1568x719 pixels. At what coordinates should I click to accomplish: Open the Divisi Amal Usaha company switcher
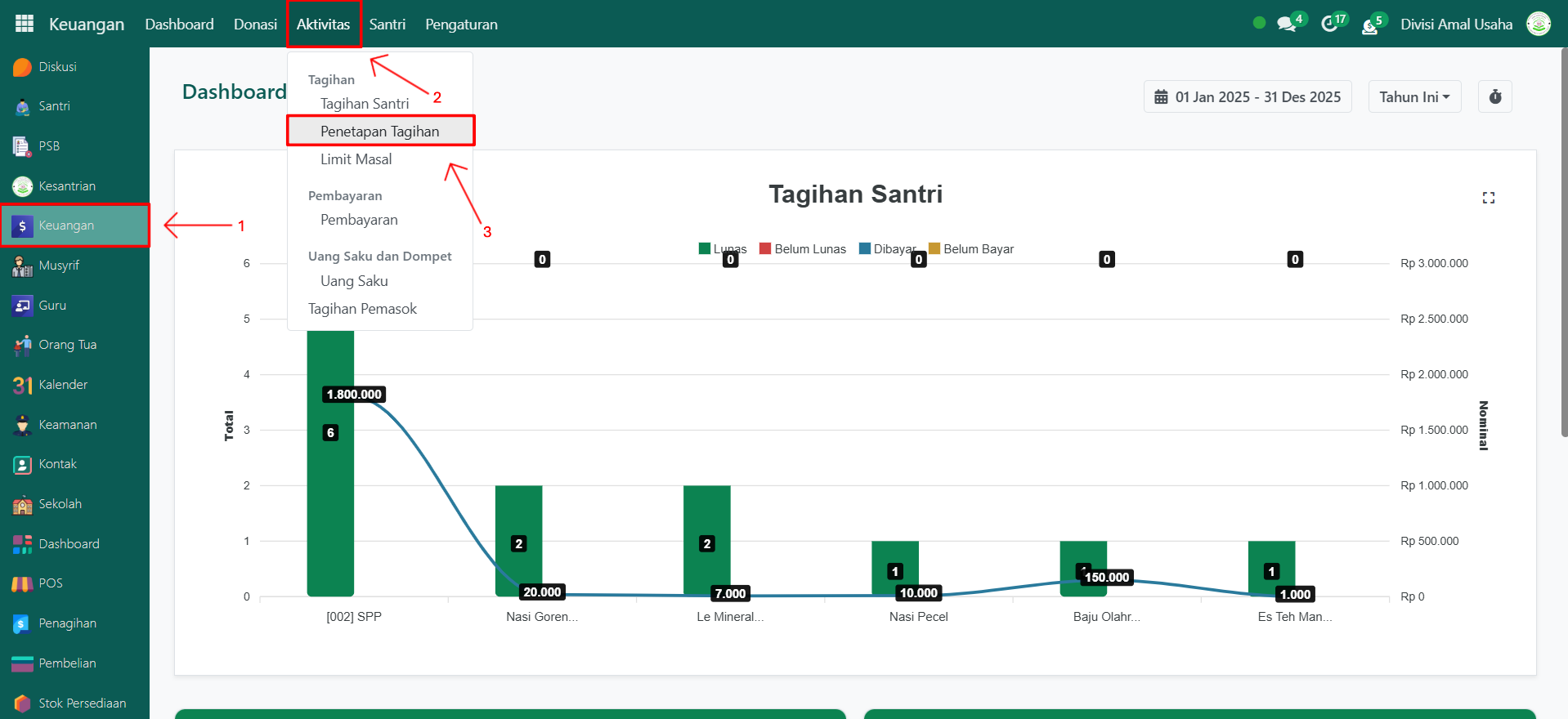[x=1456, y=24]
